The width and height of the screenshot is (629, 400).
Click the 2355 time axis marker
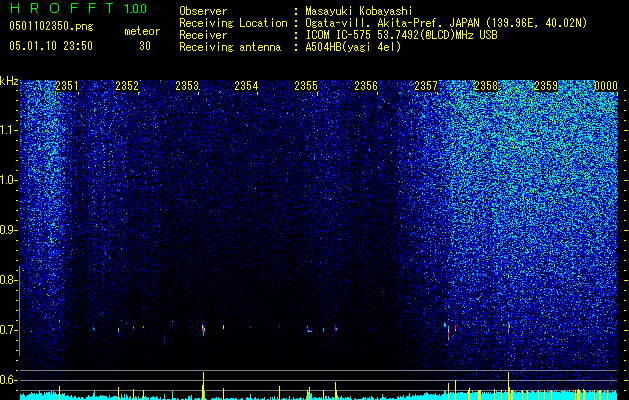pos(306,86)
